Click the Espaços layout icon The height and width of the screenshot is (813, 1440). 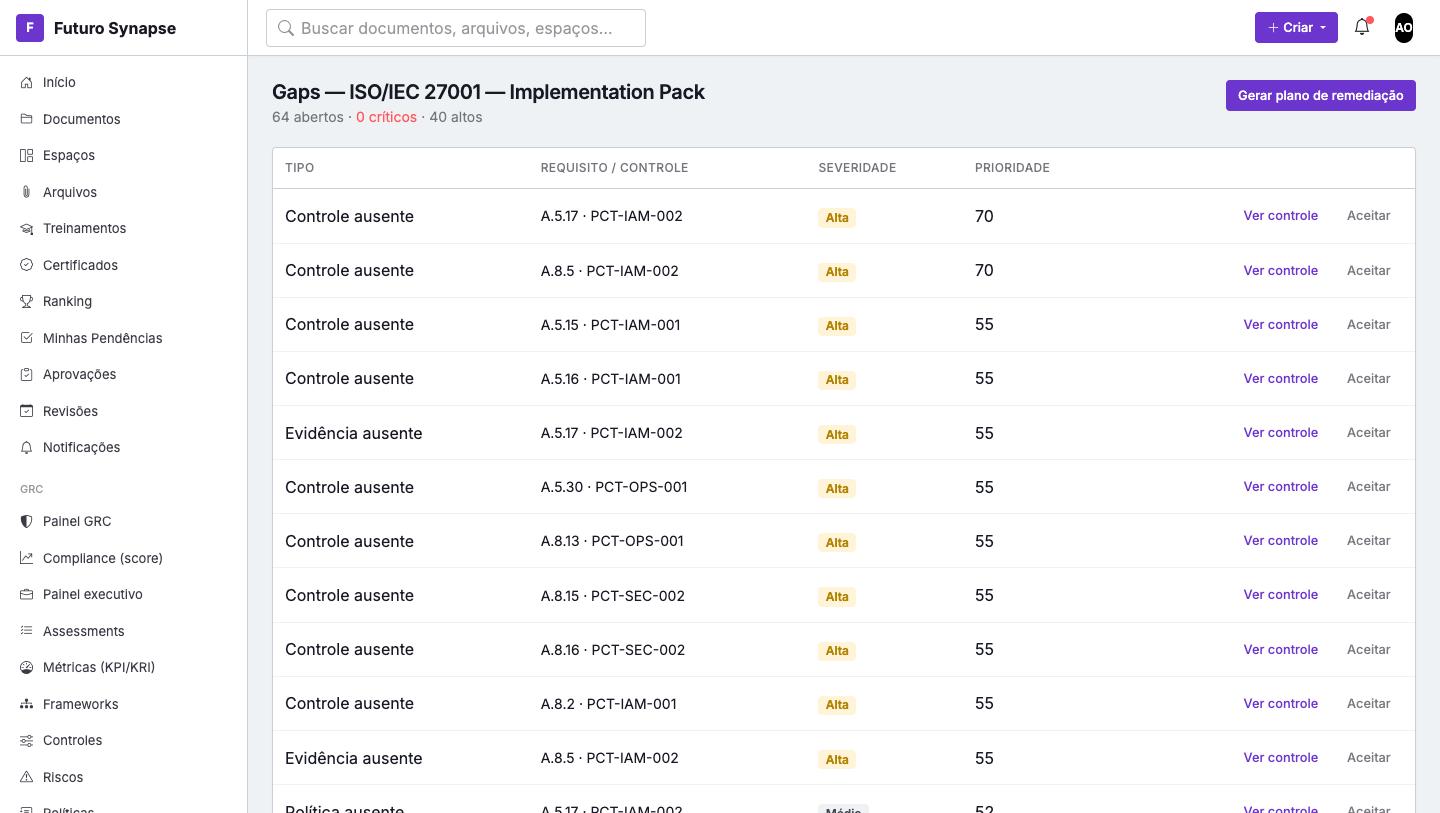[27, 155]
